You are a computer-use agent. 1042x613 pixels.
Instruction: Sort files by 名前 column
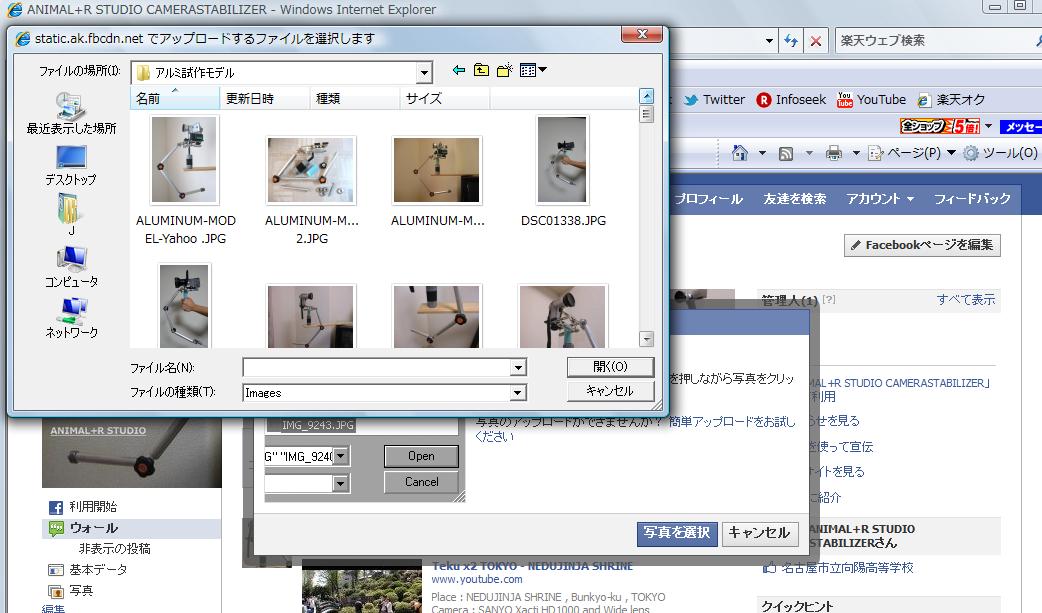click(175, 98)
